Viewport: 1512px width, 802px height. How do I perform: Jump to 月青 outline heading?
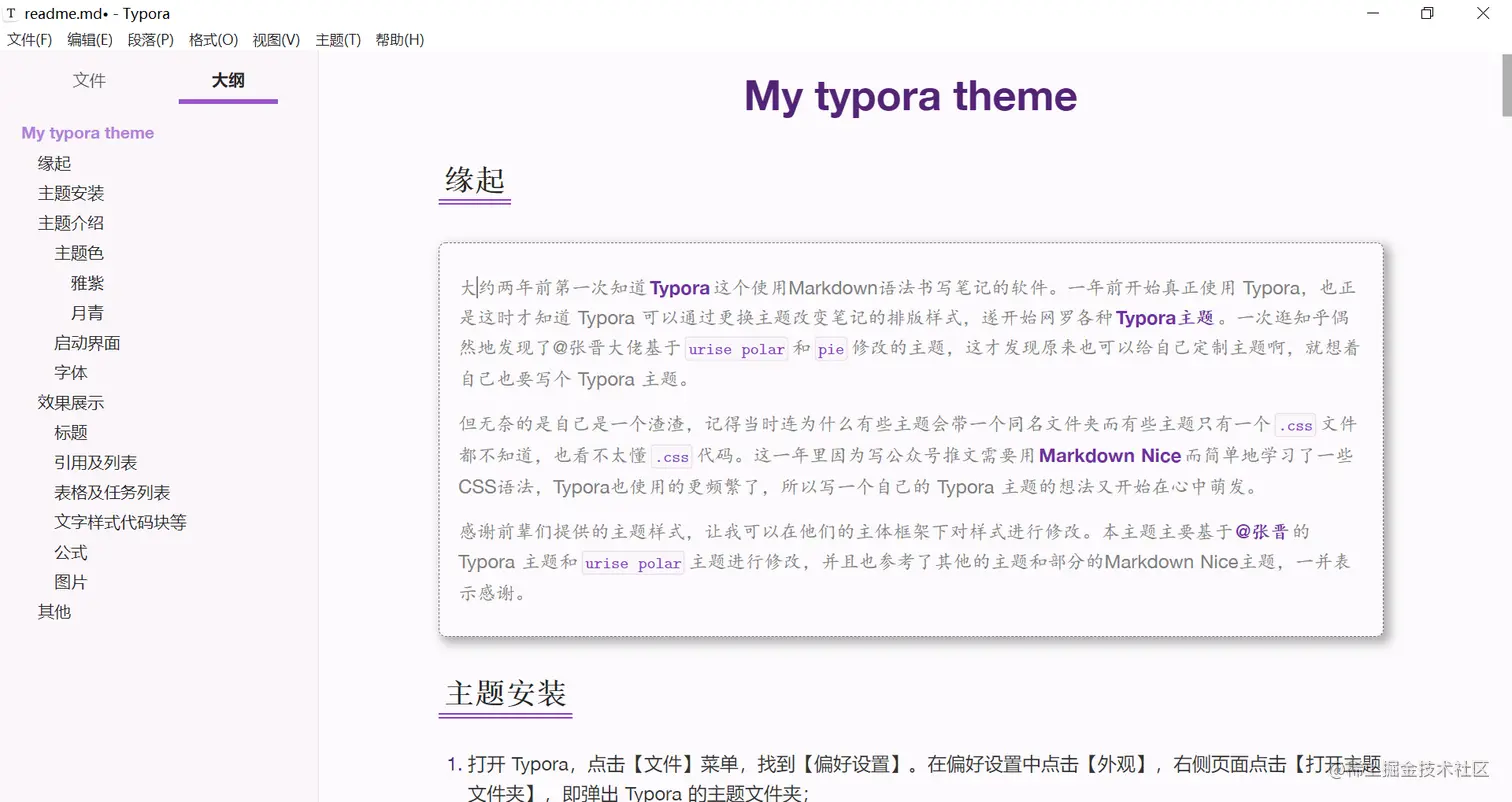pos(87,313)
